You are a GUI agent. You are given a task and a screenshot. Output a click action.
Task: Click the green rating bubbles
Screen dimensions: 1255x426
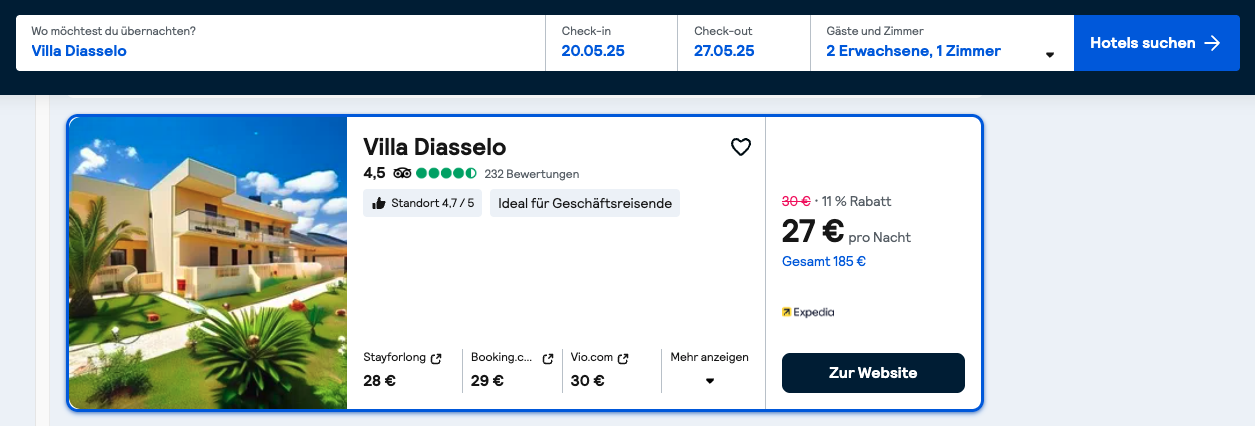pyautogui.click(x=447, y=173)
